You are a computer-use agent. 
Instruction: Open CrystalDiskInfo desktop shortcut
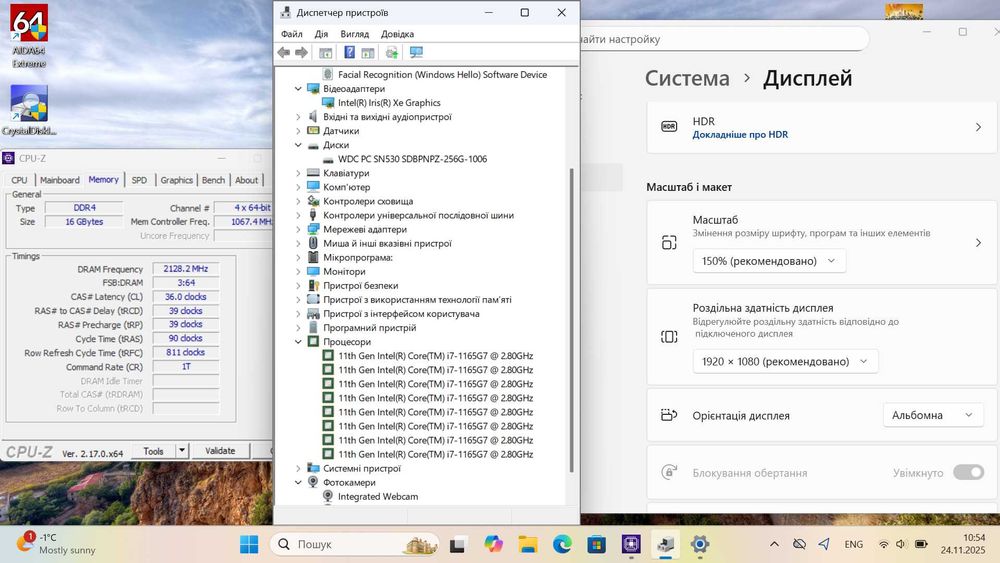click(x=29, y=110)
